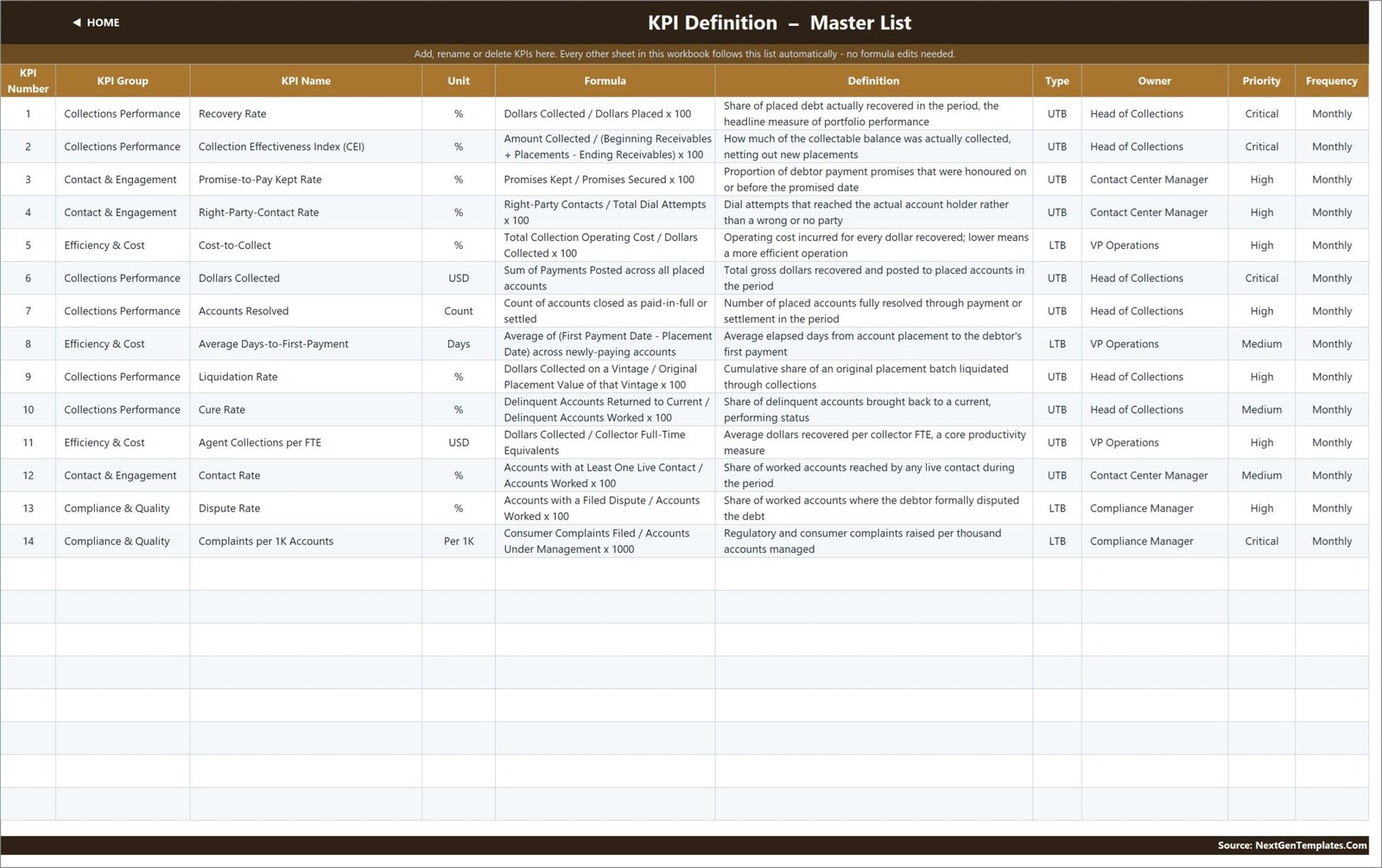Click the LTB type cell for Cost-to-Collect

pyautogui.click(x=1057, y=245)
